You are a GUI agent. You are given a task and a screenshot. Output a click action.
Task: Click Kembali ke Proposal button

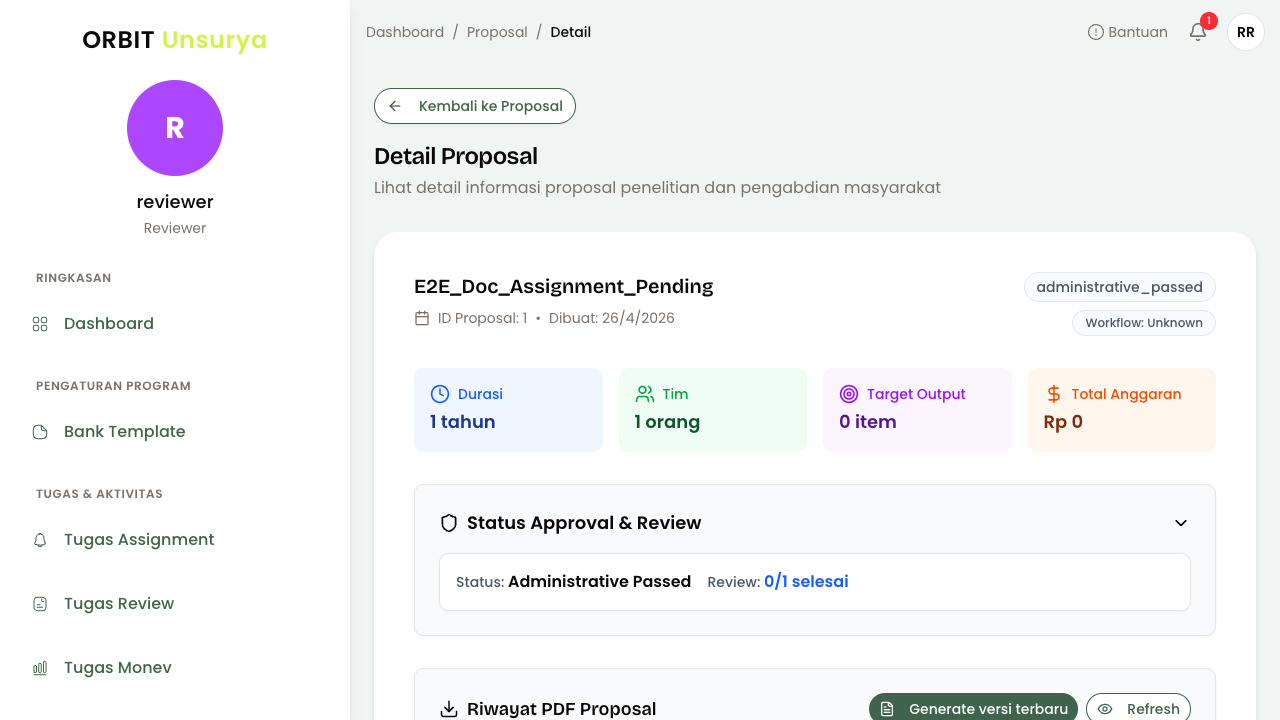click(x=475, y=106)
